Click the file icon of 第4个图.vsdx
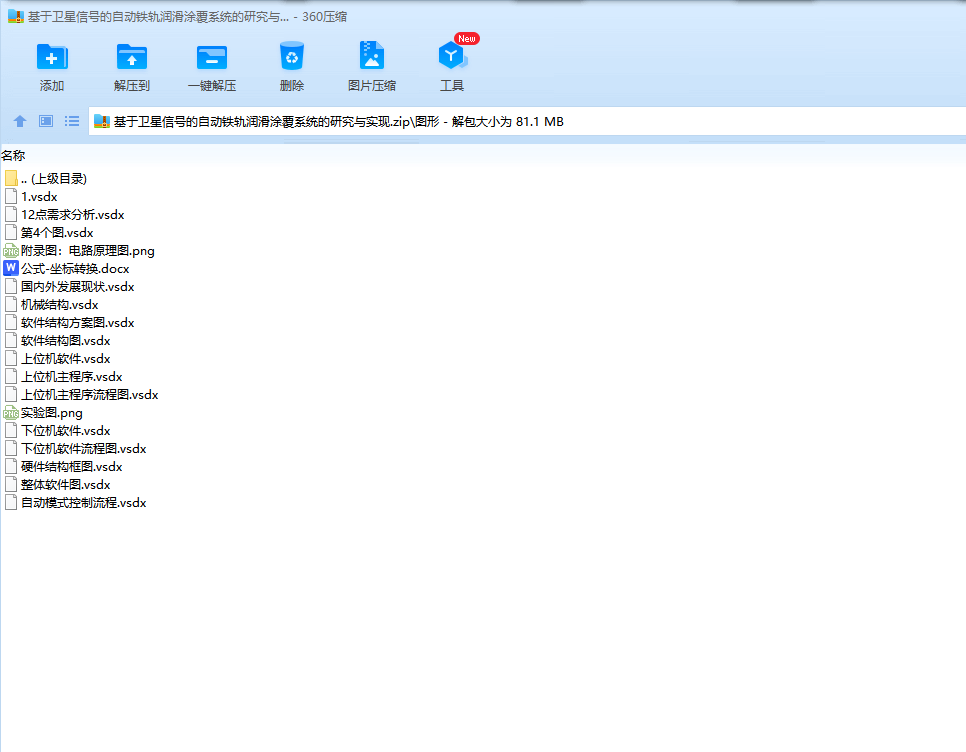The height and width of the screenshot is (752, 966). pyautogui.click(x=11, y=233)
